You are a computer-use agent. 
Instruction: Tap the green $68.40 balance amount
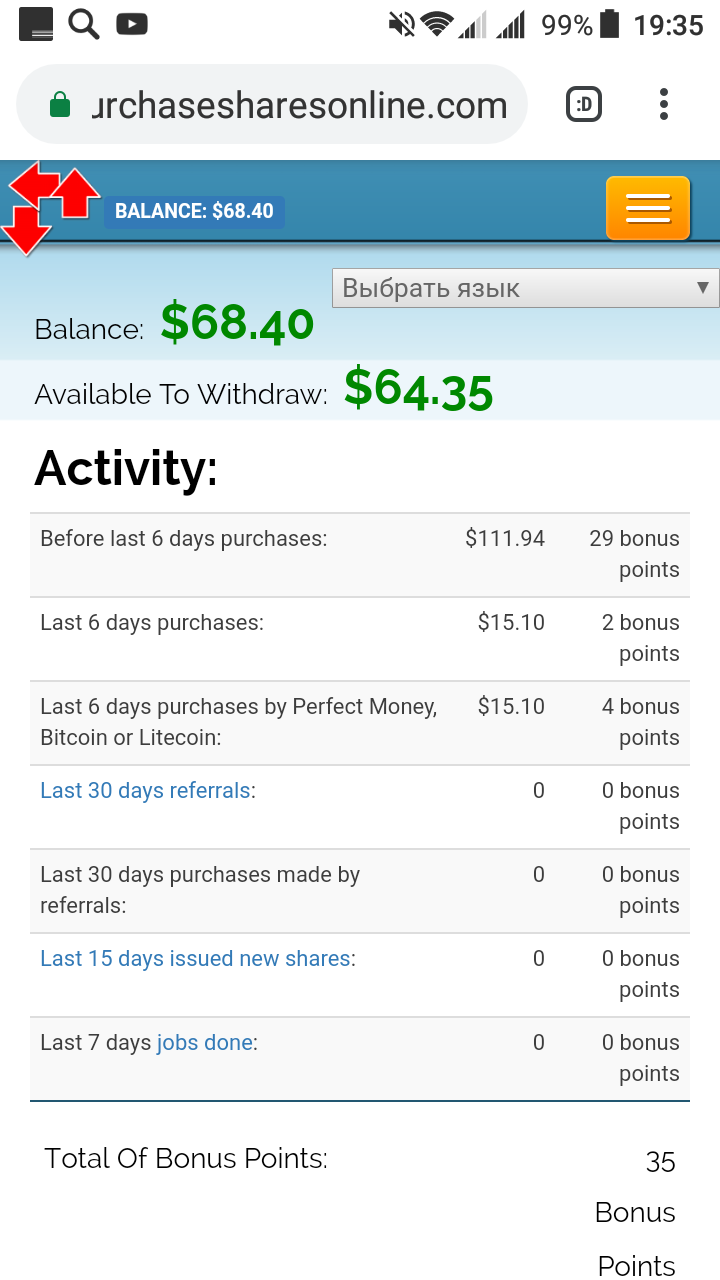[x=237, y=323]
